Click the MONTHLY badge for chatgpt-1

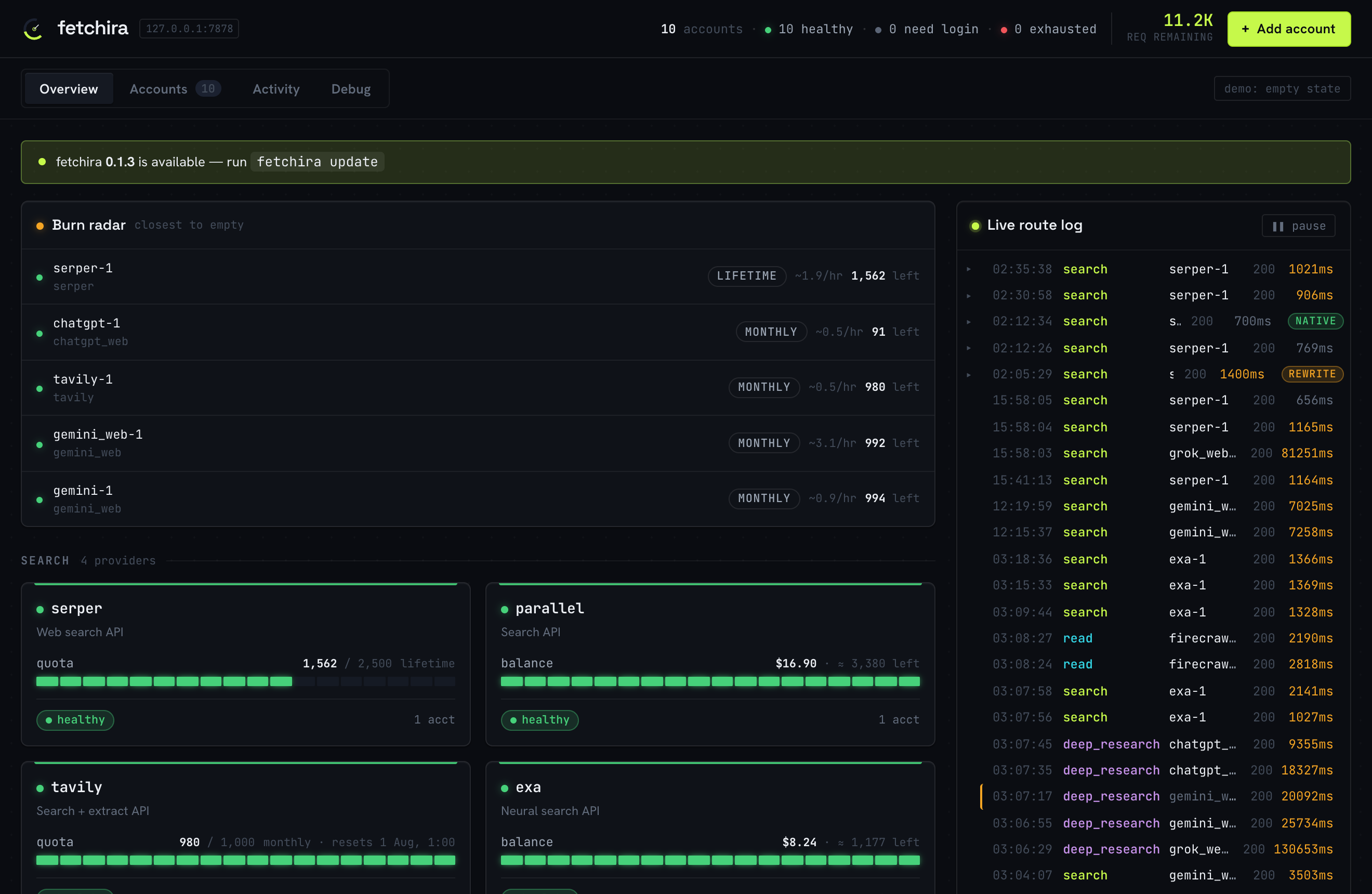tap(771, 332)
